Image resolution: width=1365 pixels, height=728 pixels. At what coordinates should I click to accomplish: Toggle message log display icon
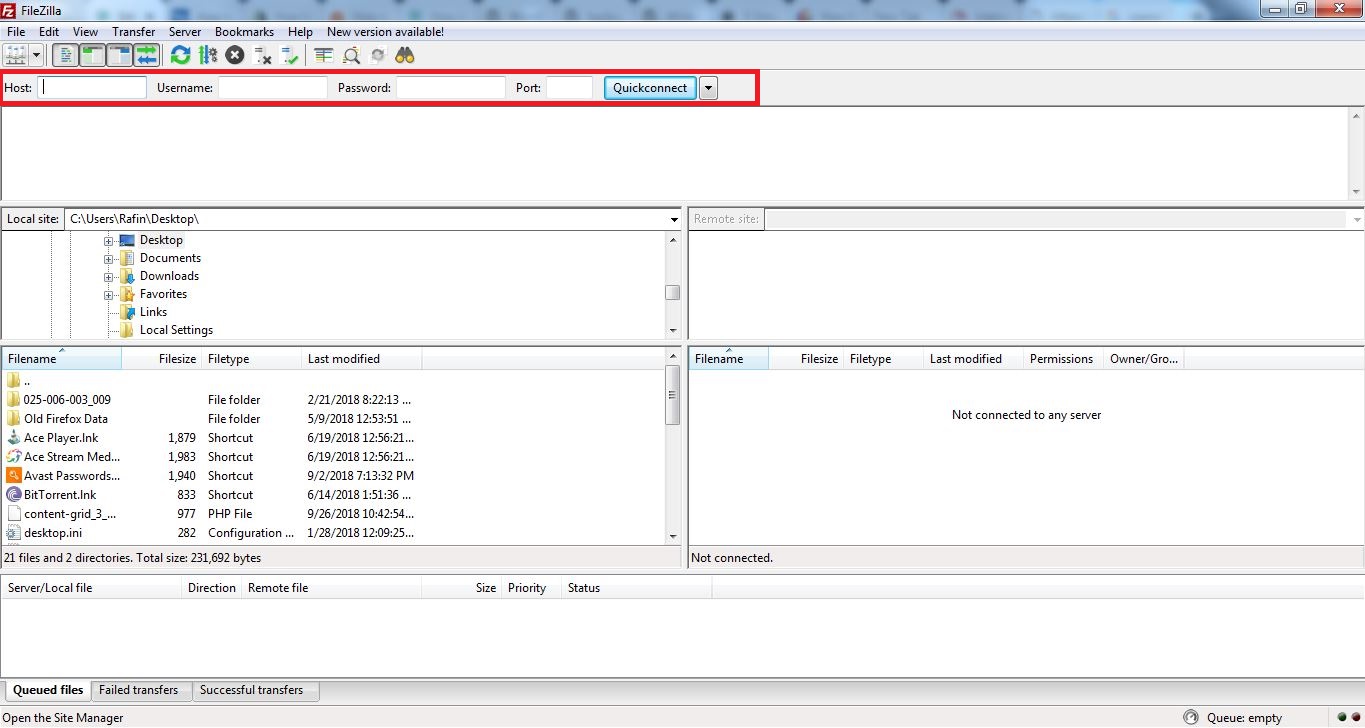pos(65,55)
